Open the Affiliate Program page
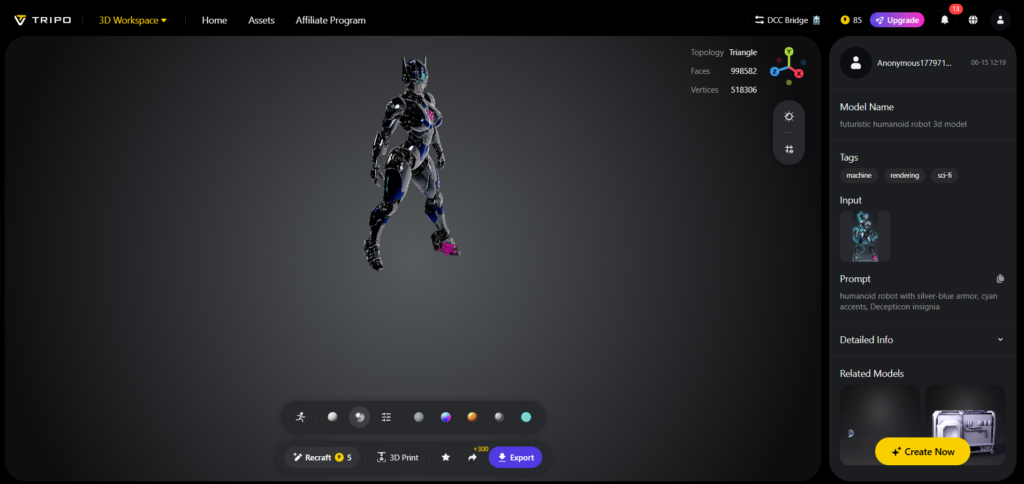Viewport: 1024px width, 484px height. (330, 20)
